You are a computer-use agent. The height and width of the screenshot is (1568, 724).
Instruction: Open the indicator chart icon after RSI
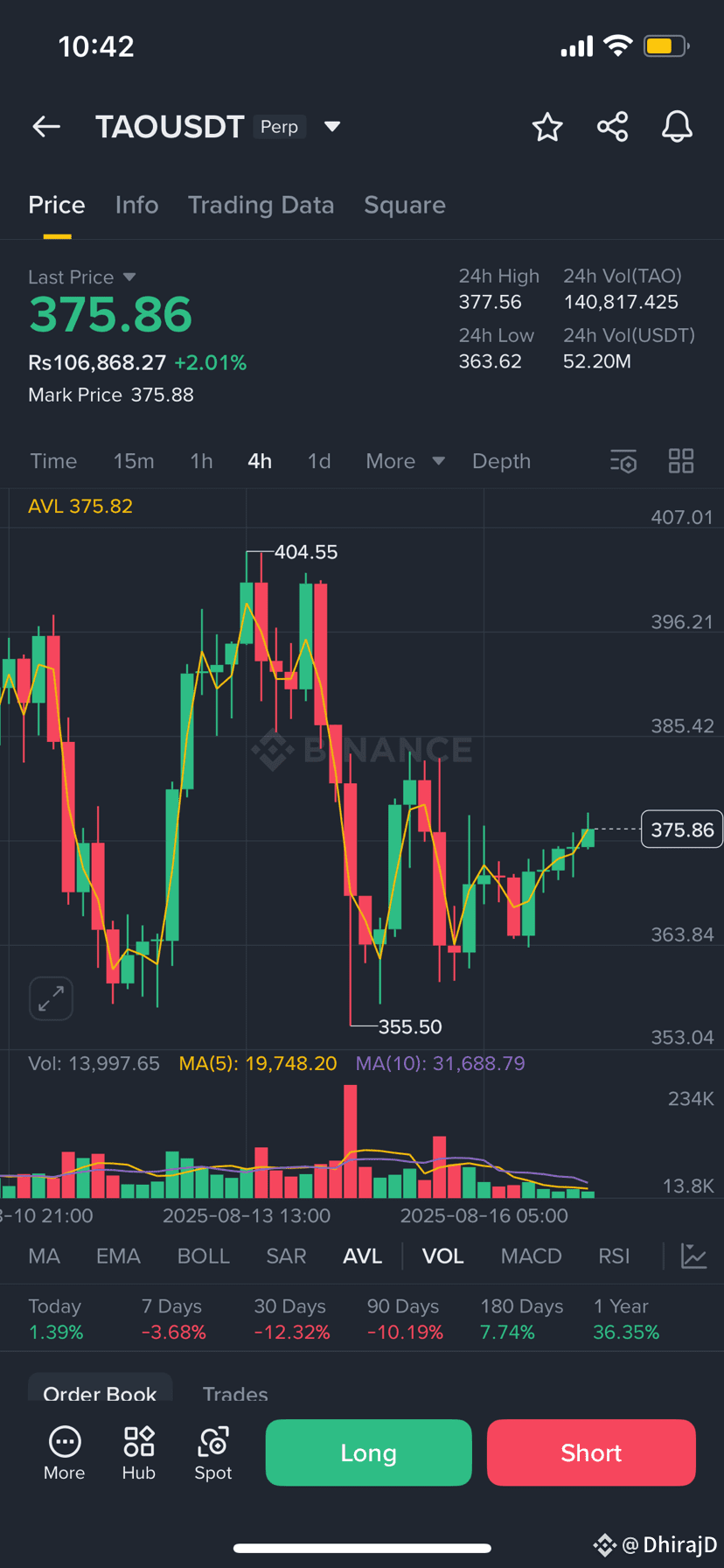[x=693, y=1256]
